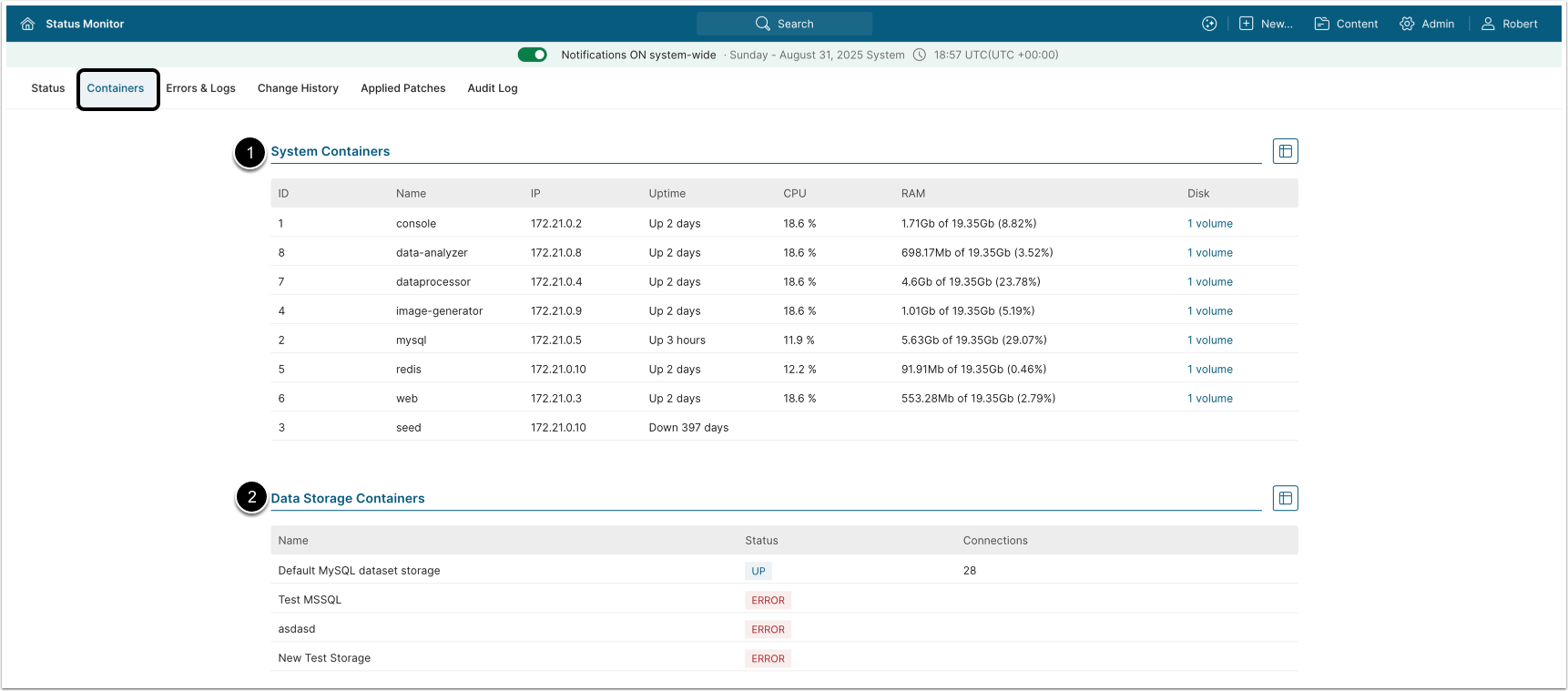Click the home icon beside Status Monitor
This screenshot has width=1568, height=691.
pyautogui.click(x=27, y=24)
